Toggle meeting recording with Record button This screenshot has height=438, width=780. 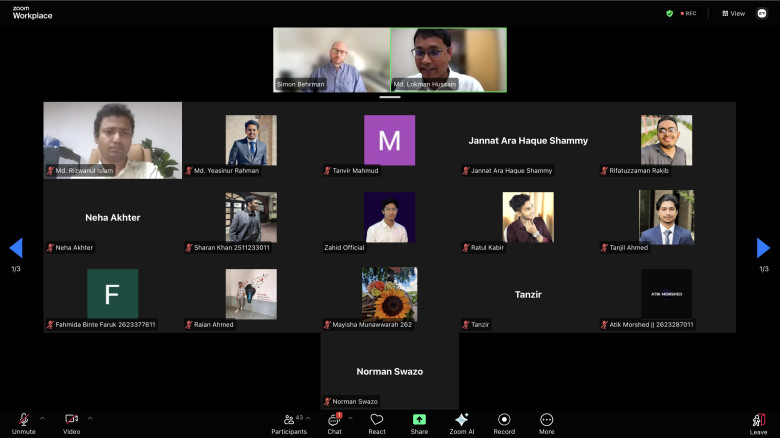504,424
